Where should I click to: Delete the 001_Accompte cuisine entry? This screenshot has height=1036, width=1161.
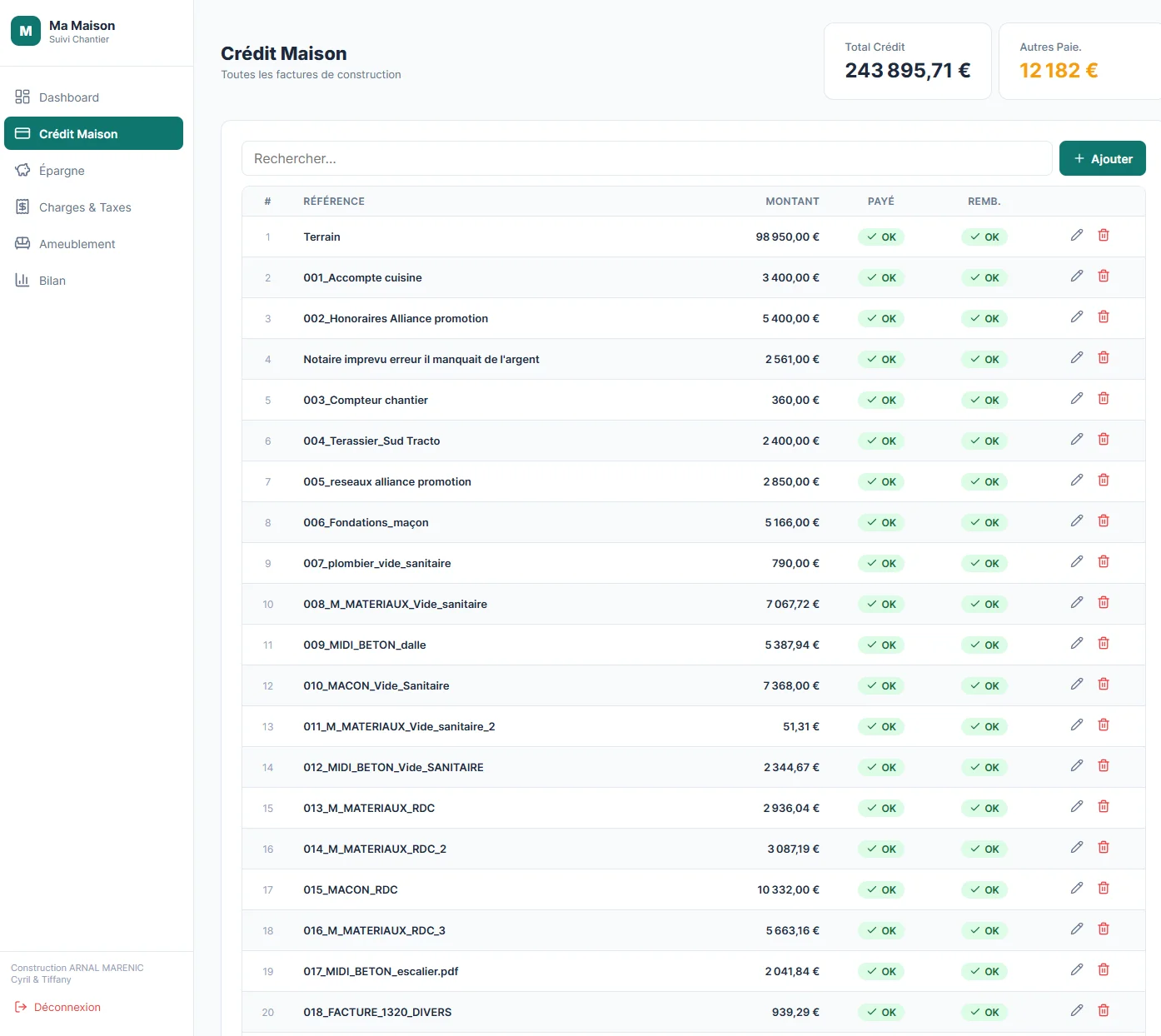(x=1103, y=276)
